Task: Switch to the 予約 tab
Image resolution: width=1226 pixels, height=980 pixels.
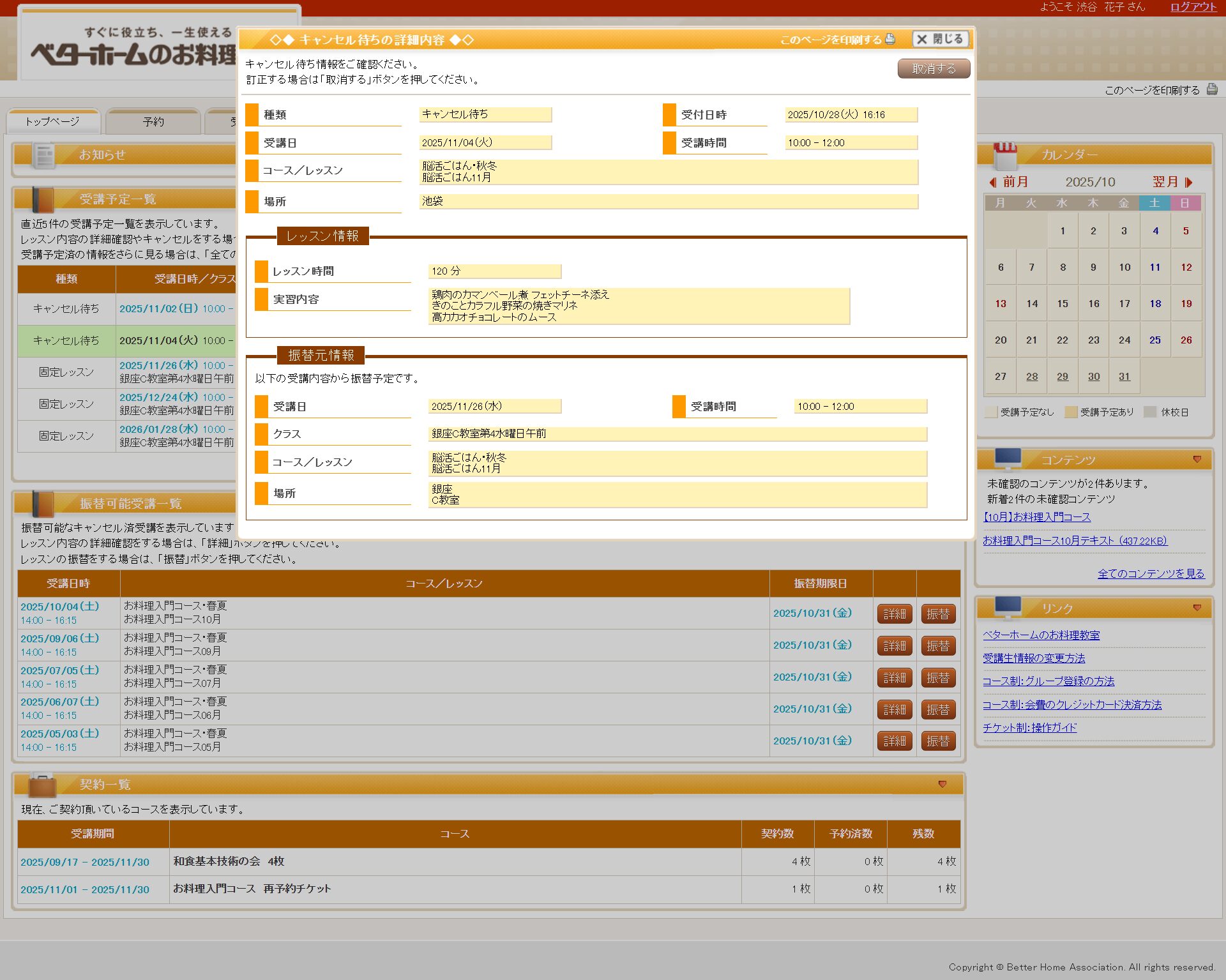Action: 153,121
